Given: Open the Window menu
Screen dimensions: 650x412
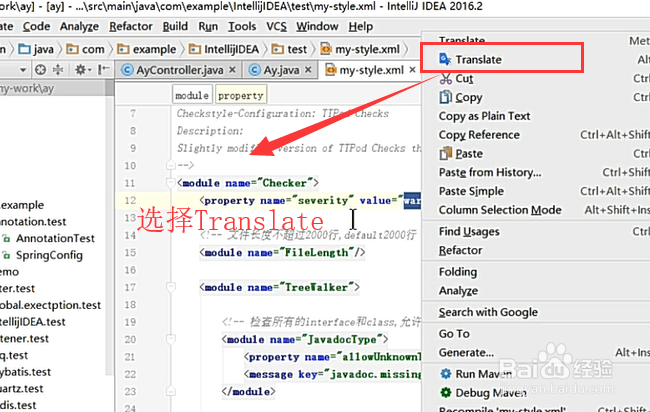Looking at the screenshot, I should point(317,27).
